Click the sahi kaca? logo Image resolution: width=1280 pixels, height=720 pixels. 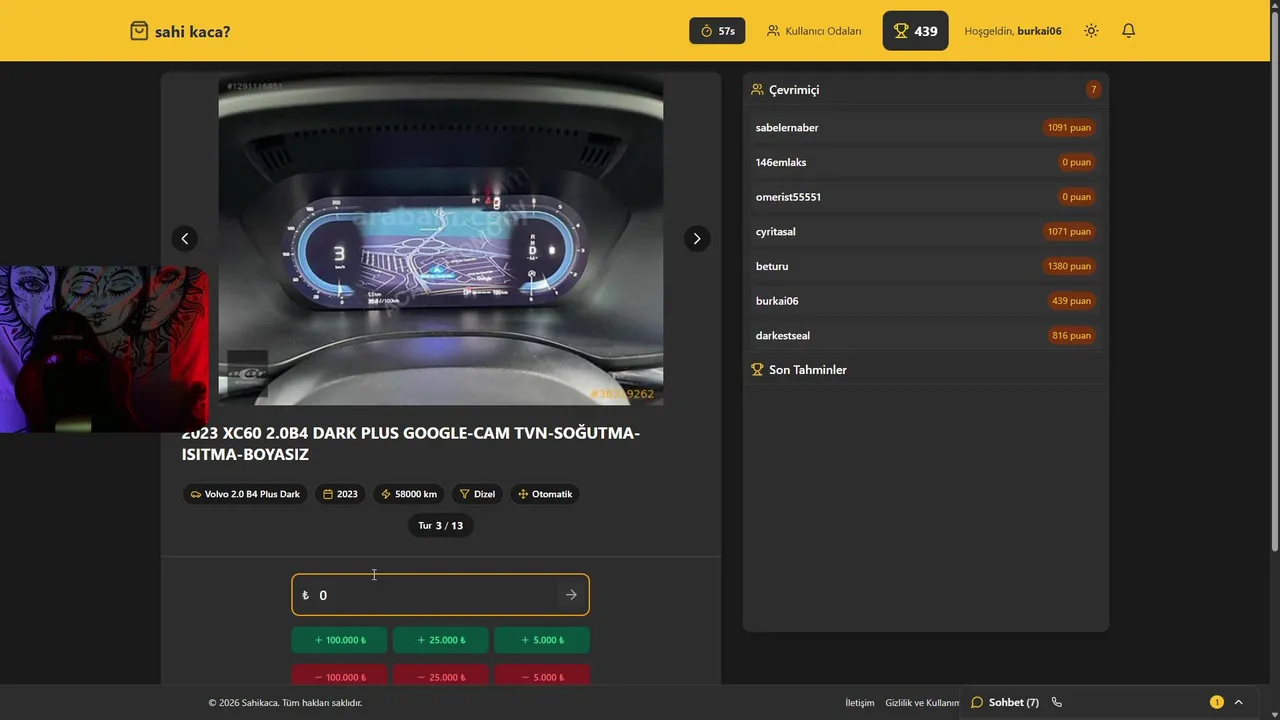tap(180, 31)
